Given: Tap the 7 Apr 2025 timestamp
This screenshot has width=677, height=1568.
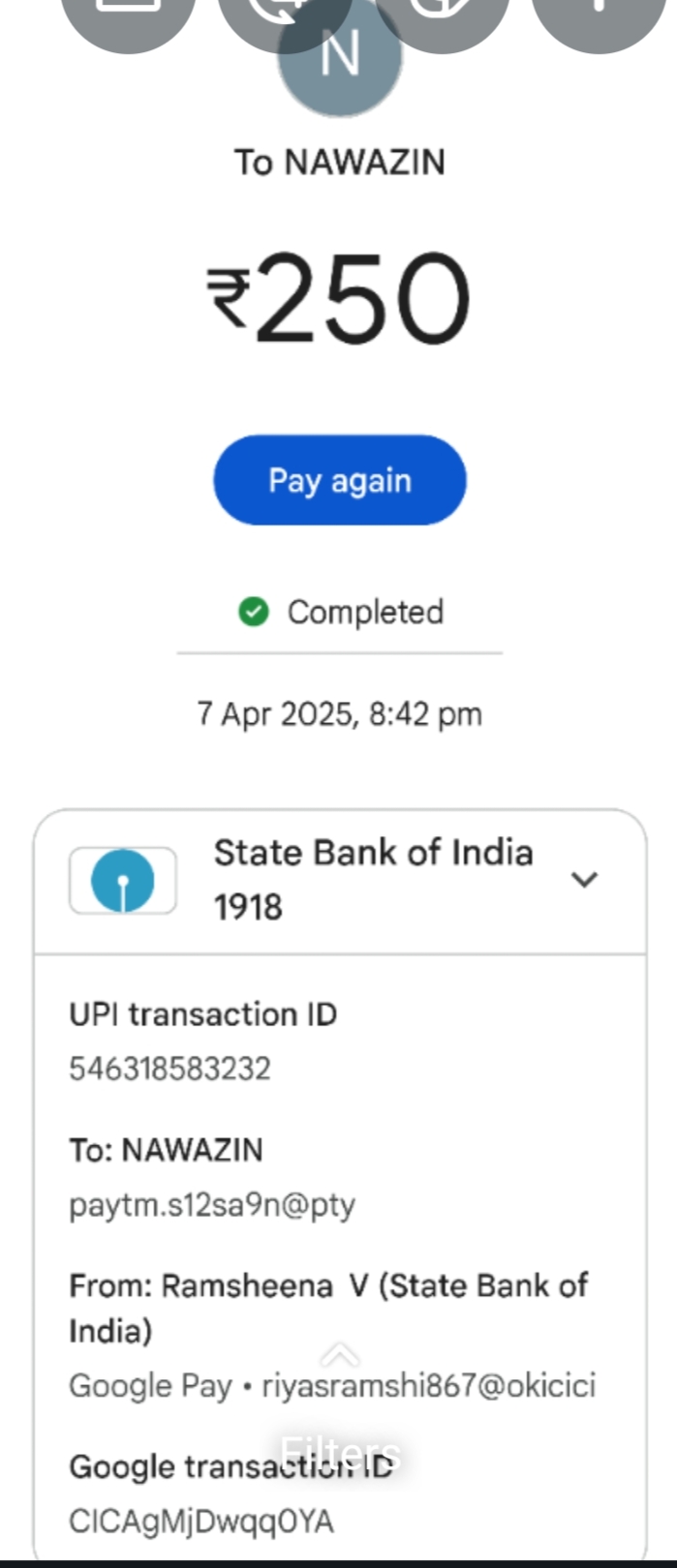Looking at the screenshot, I should [339, 714].
